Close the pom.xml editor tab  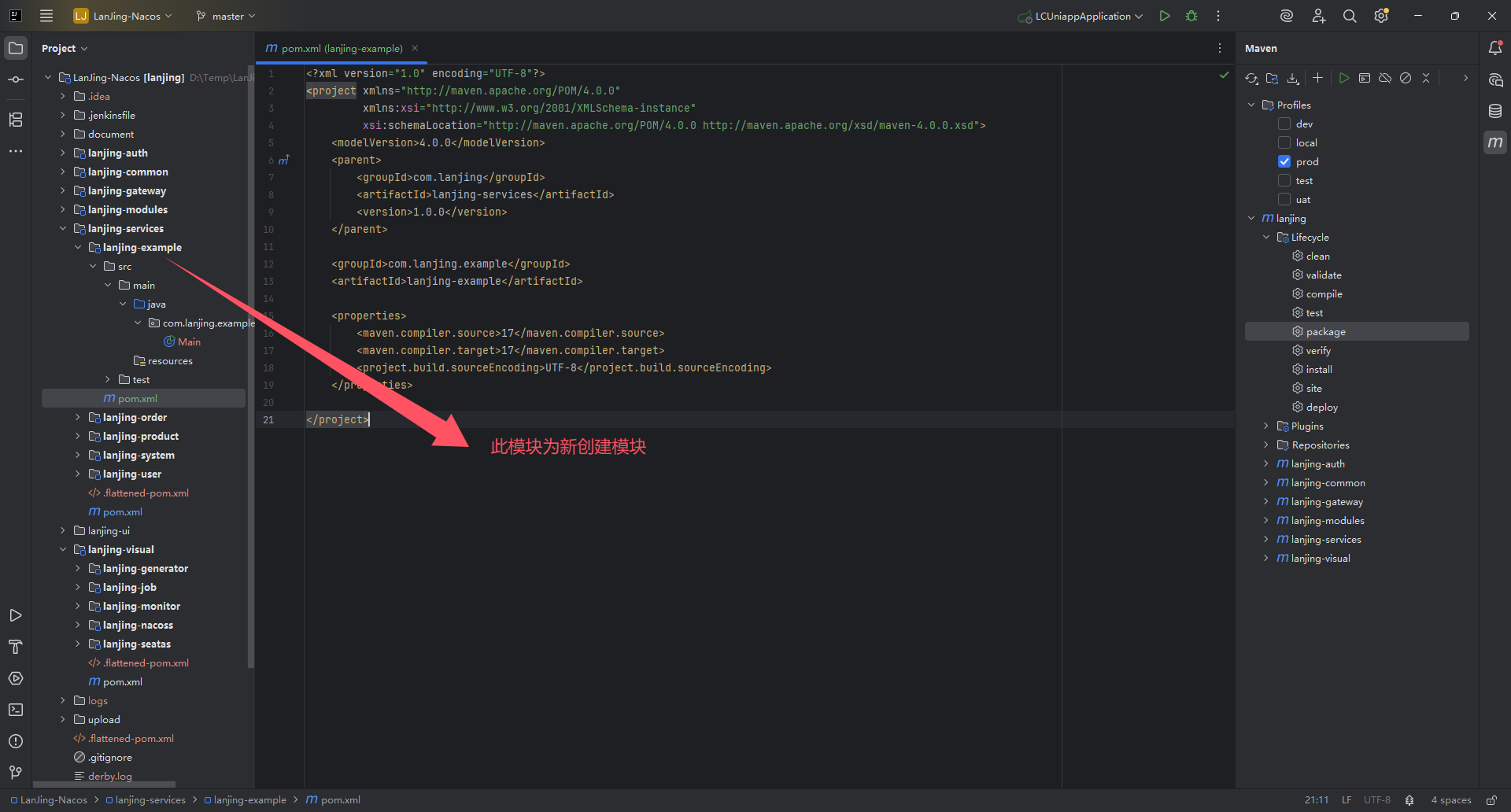(x=415, y=48)
